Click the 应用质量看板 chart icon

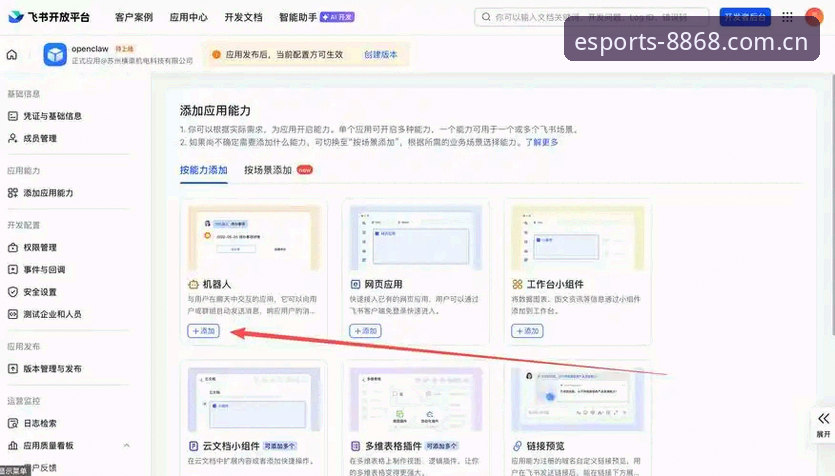pos(13,446)
